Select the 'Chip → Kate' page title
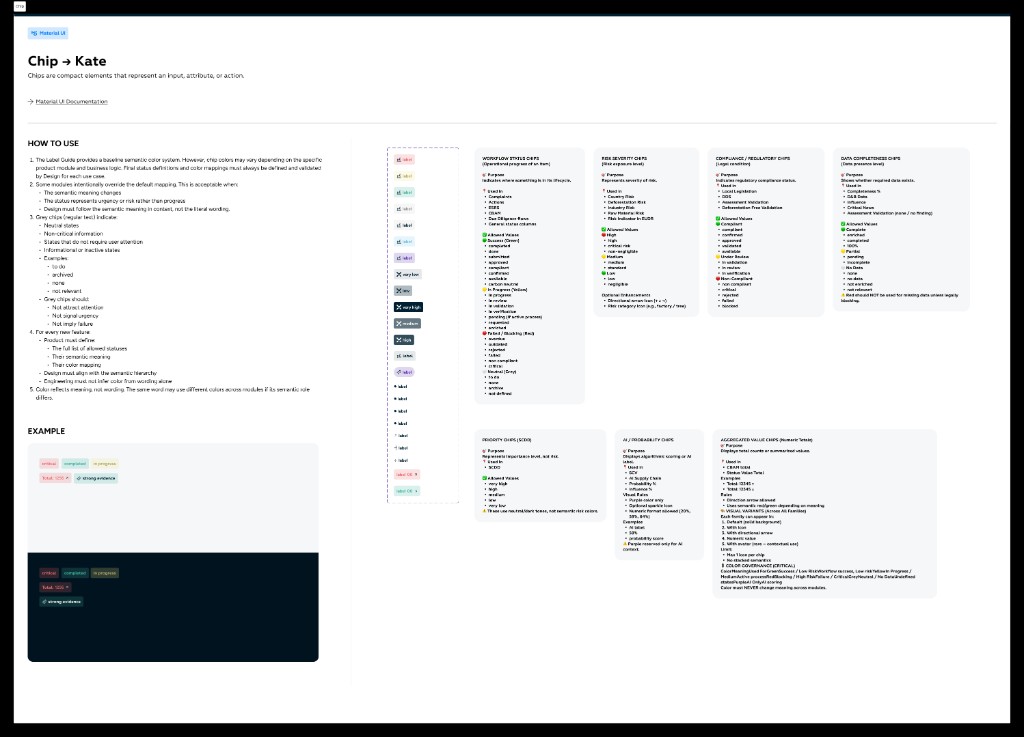The height and width of the screenshot is (737, 1024). pyautogui.click(x=67, y=61)
